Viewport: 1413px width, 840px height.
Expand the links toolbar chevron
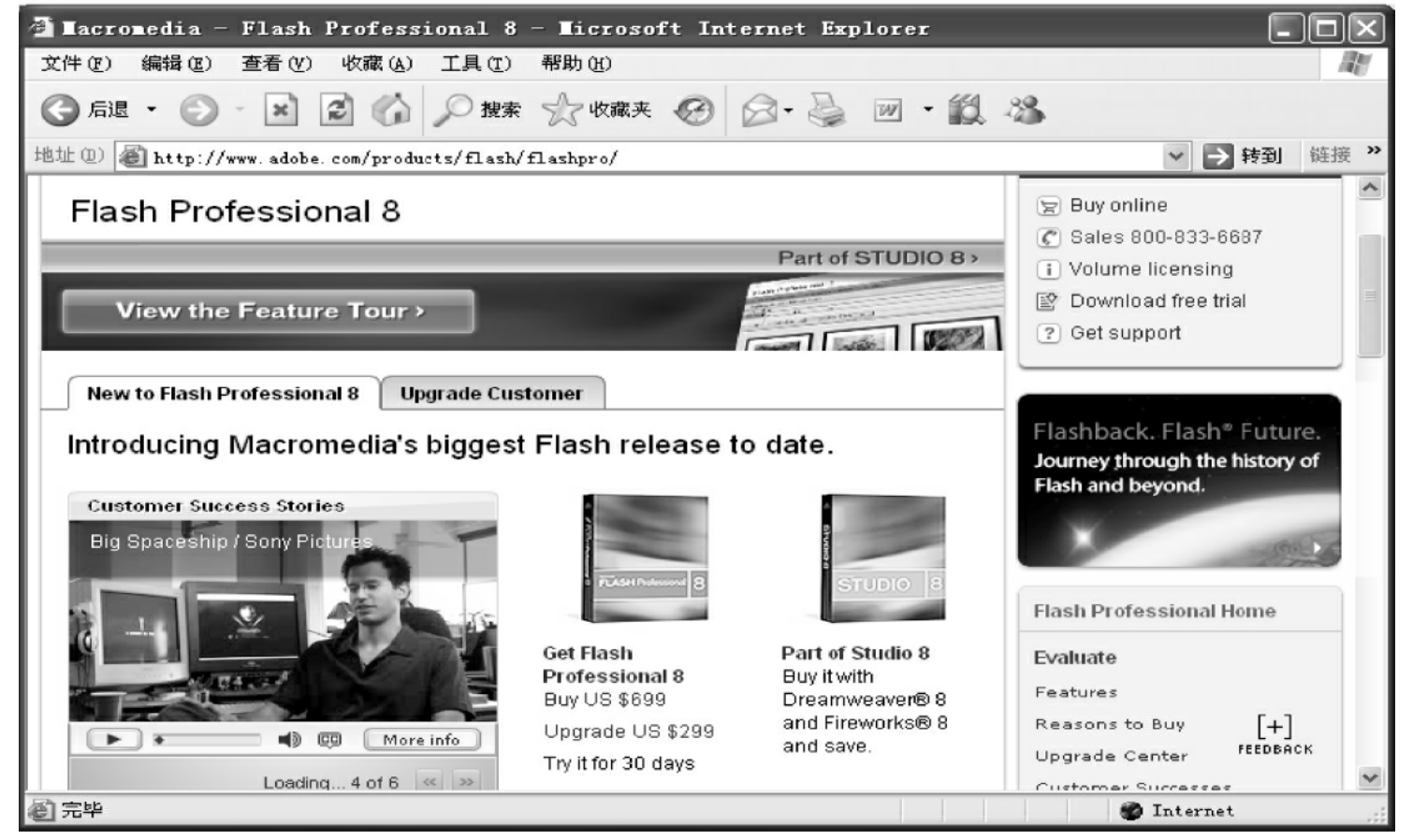pos(1374,150)
